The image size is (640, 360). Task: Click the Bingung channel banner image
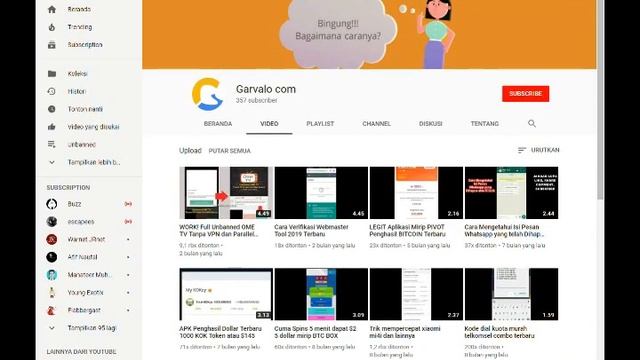[369, 34]
